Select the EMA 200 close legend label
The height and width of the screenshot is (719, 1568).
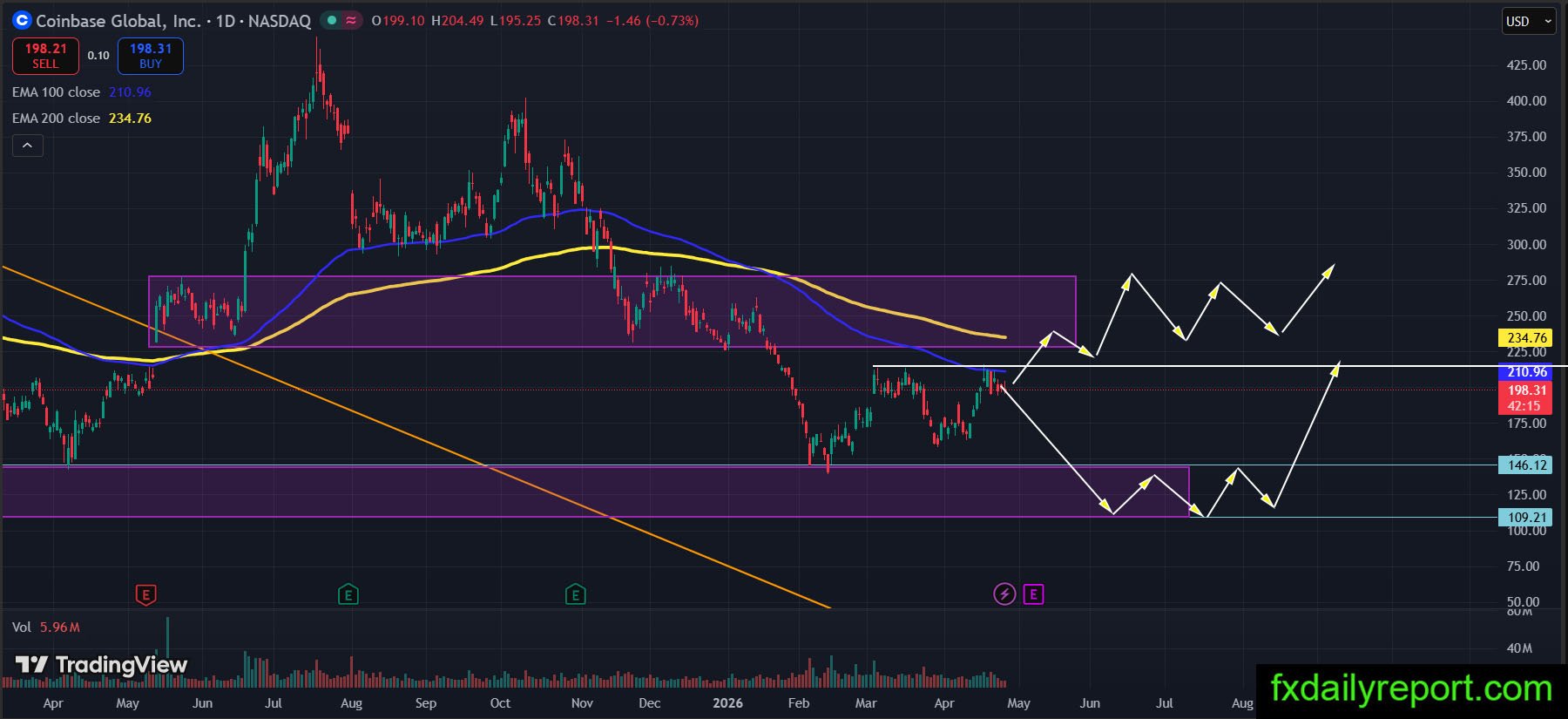click(x=56, y=119)
